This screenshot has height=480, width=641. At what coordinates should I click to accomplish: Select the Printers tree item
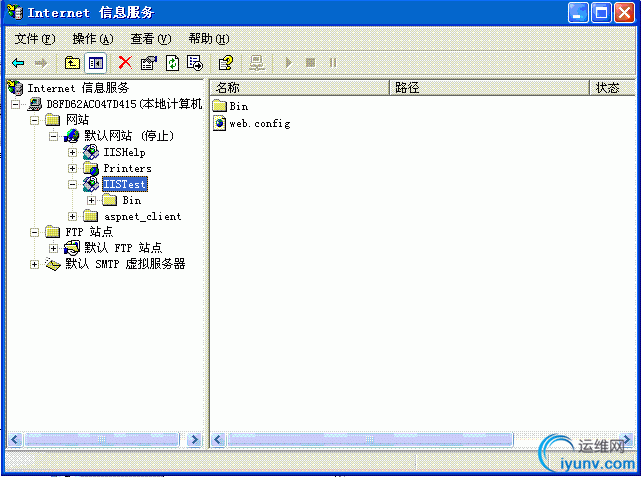[x=127, y=168]
